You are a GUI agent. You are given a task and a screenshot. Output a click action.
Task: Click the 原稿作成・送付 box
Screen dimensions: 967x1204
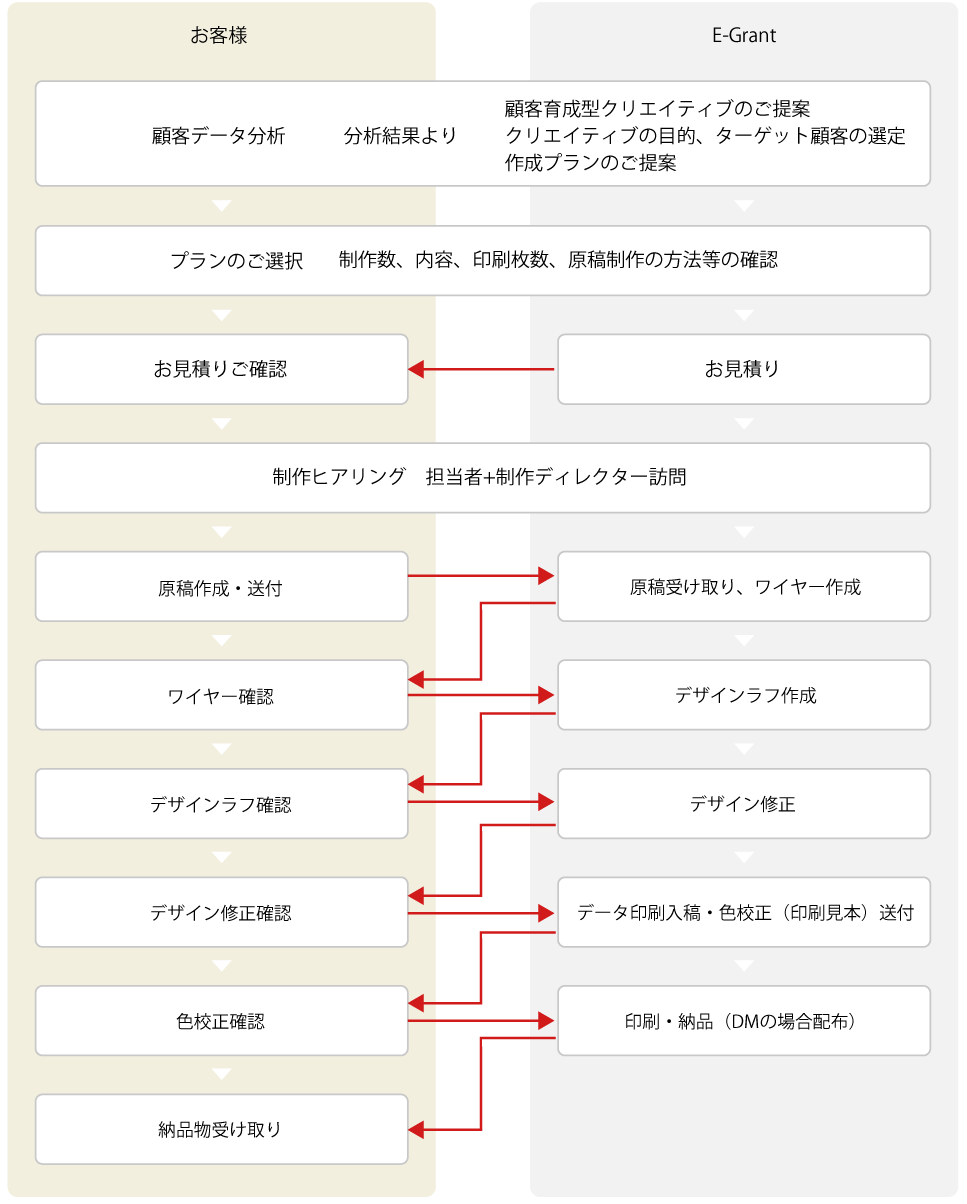tap(221, 587)
